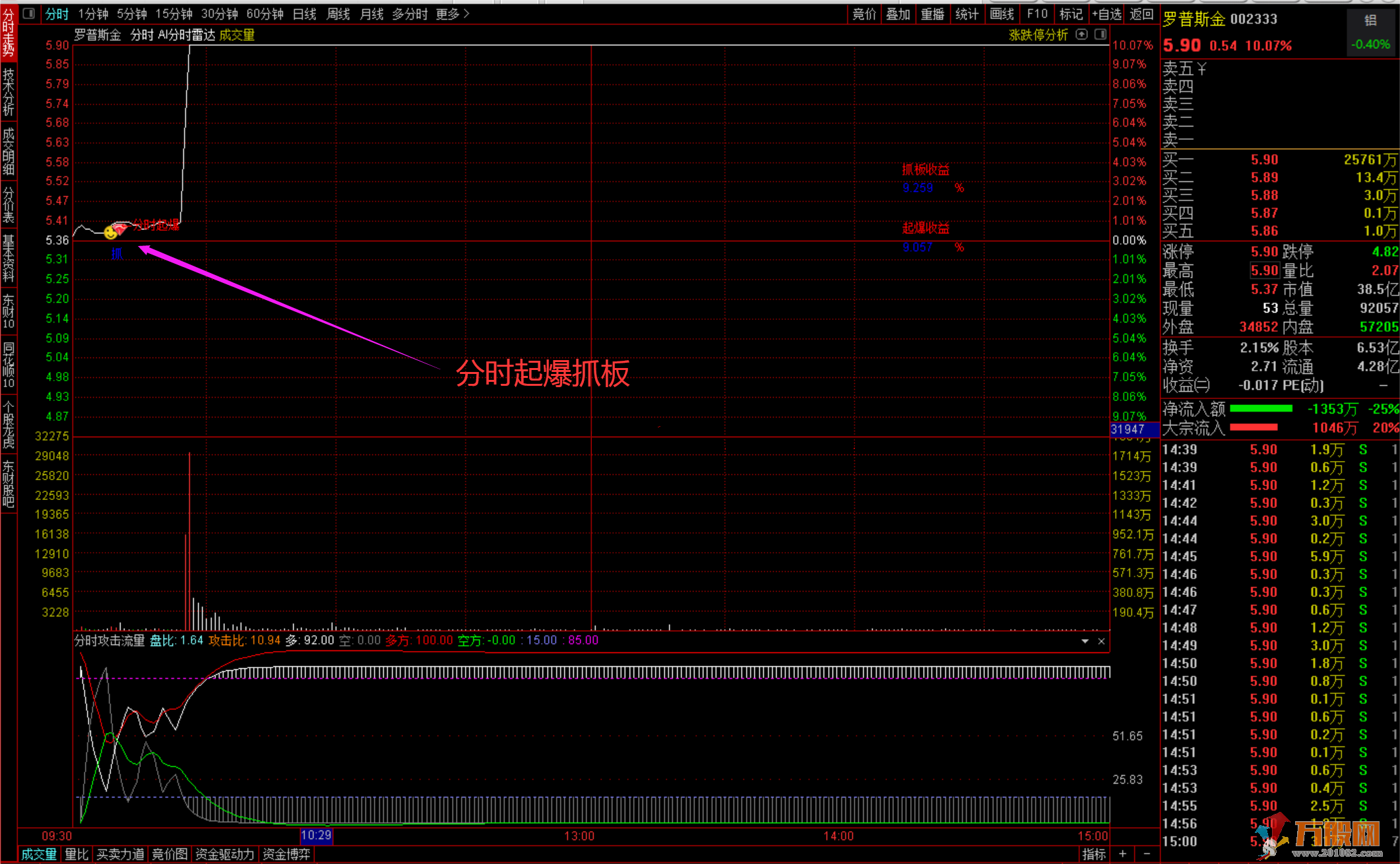Switch to the 资金博弈 bottom tab

286,854
